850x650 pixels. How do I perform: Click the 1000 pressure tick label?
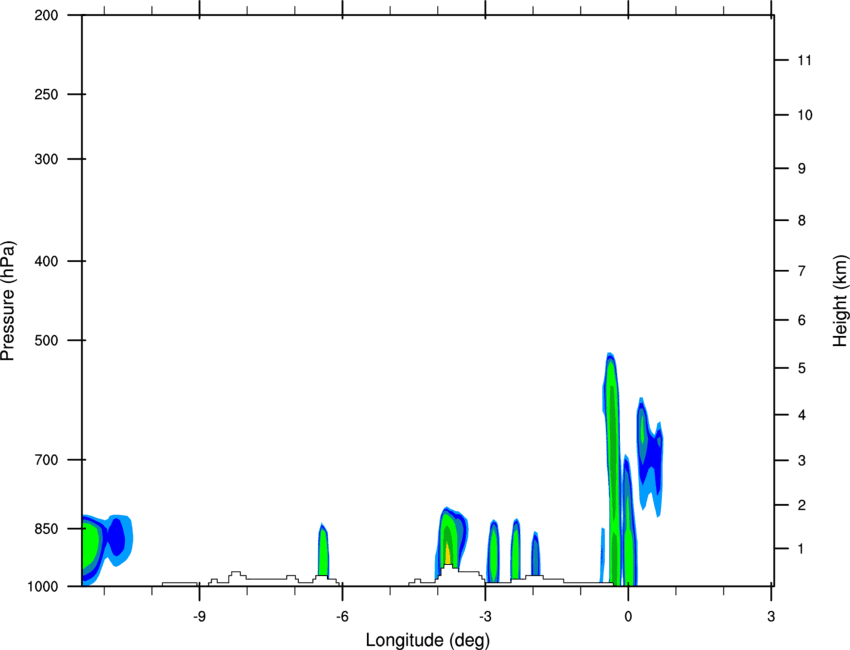click(43, 586)
